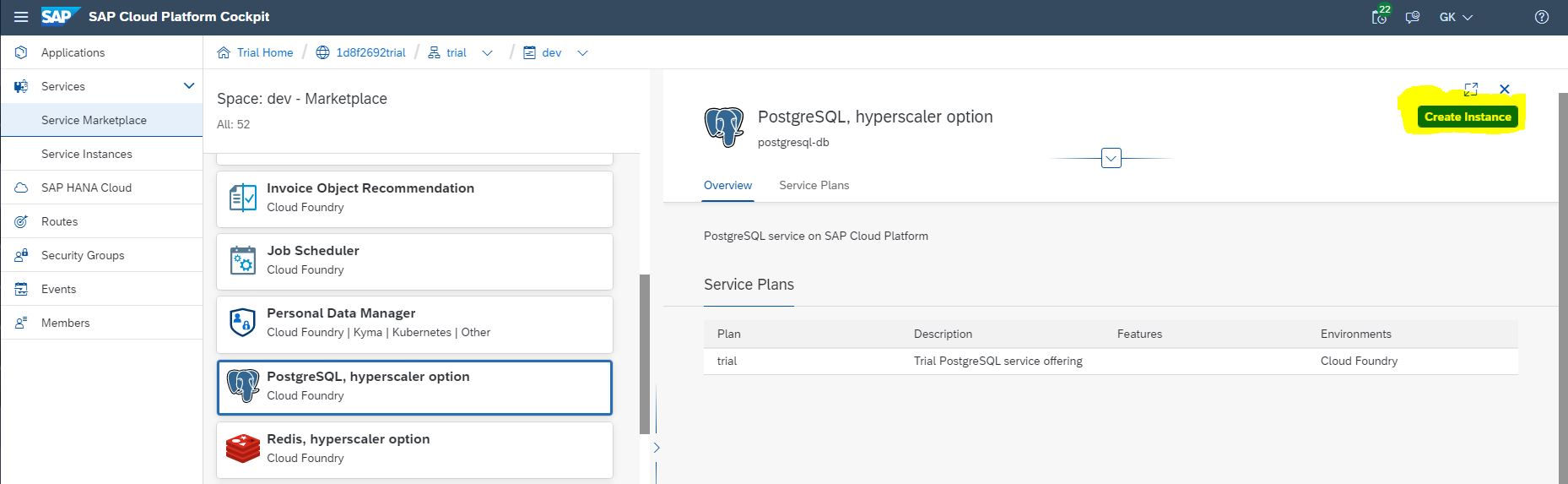
Task: Collapse the PostgreSQL header section
Action: point(1111,158)
